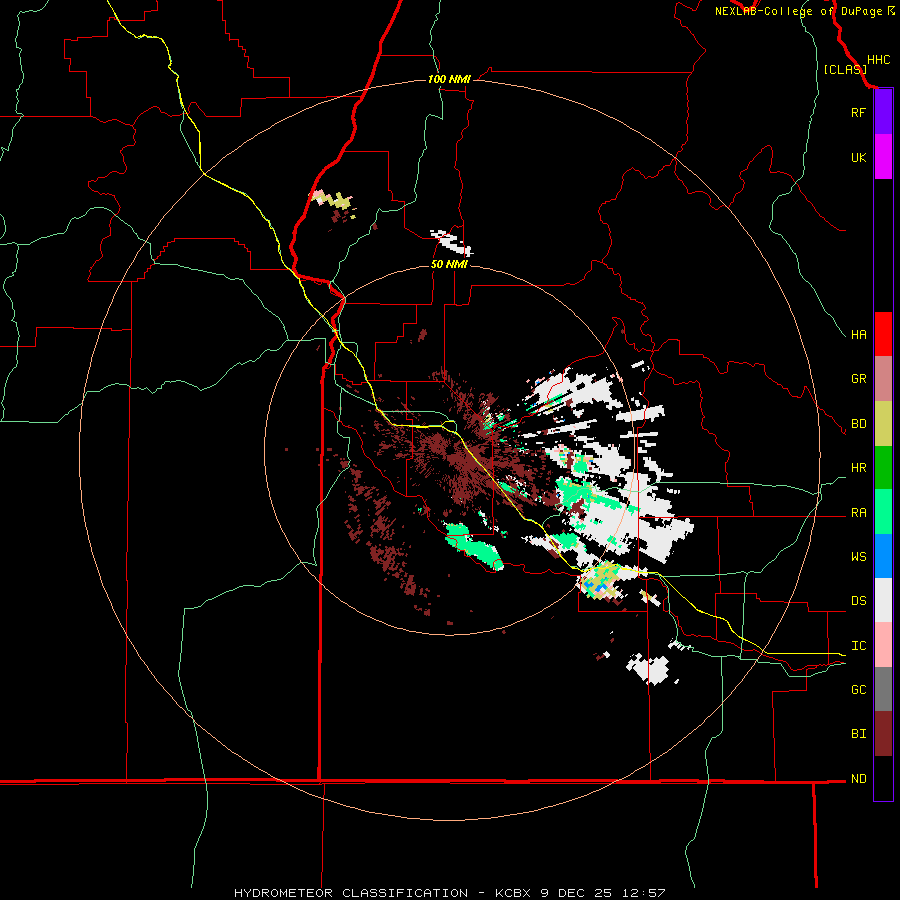Click the "UK" legend label
Viewport: 900px width, 900px height.
858,157
